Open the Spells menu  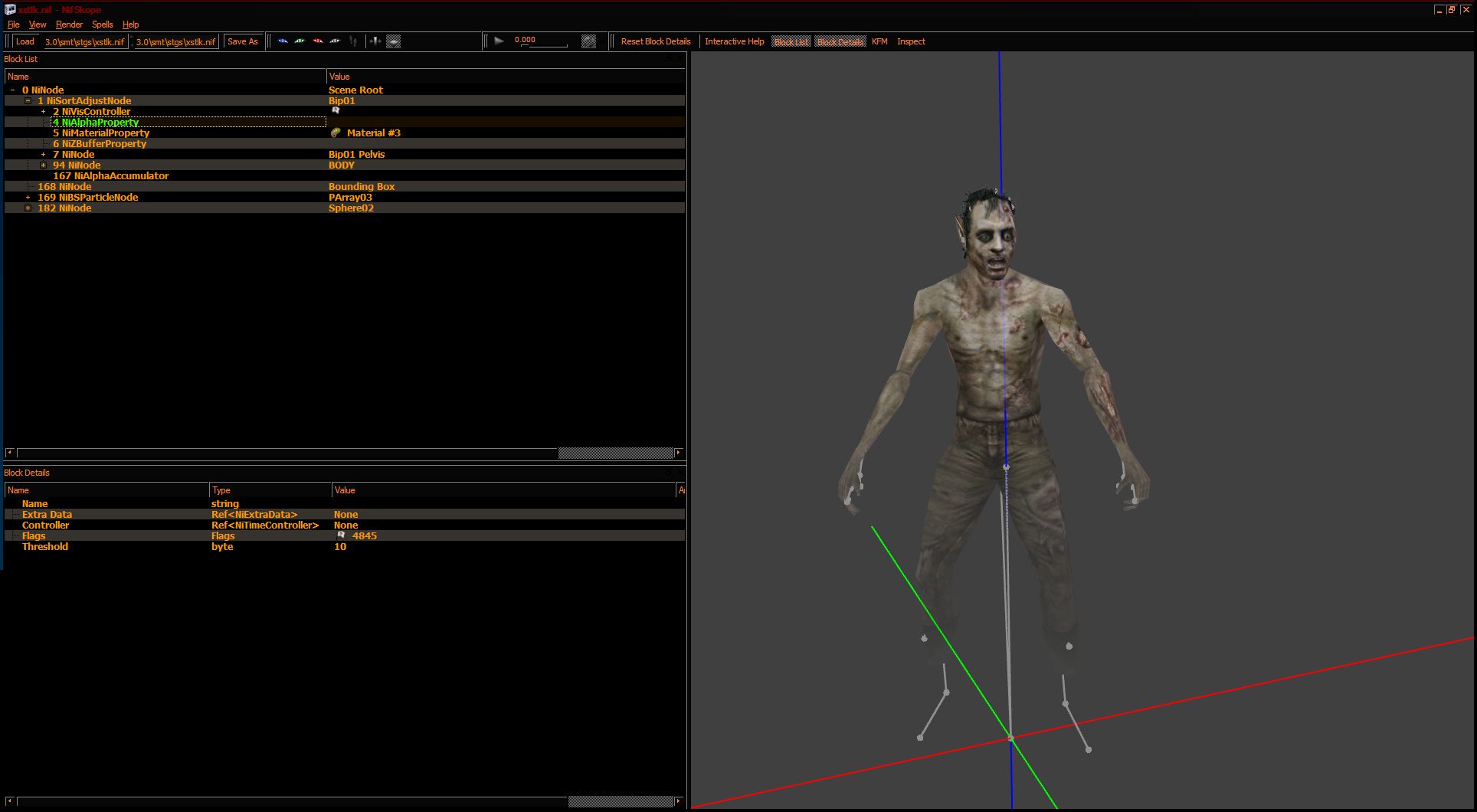coord(103,25)
